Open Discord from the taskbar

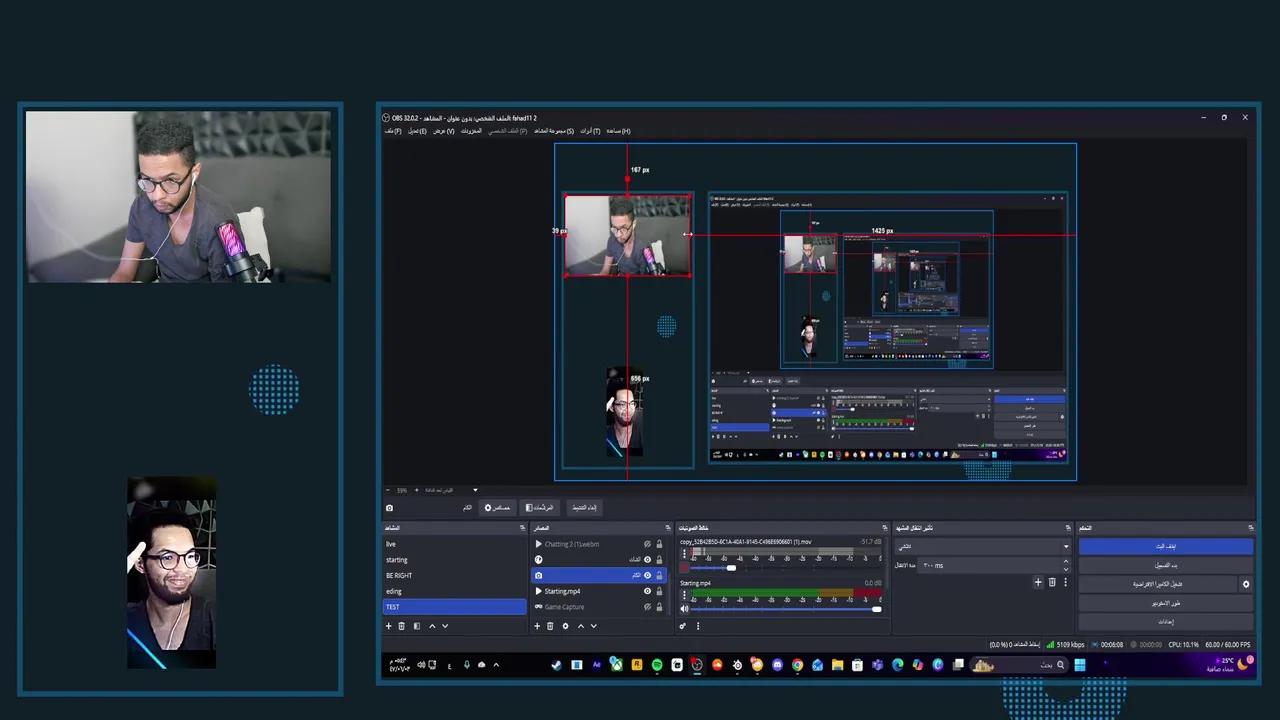point(777,665)
